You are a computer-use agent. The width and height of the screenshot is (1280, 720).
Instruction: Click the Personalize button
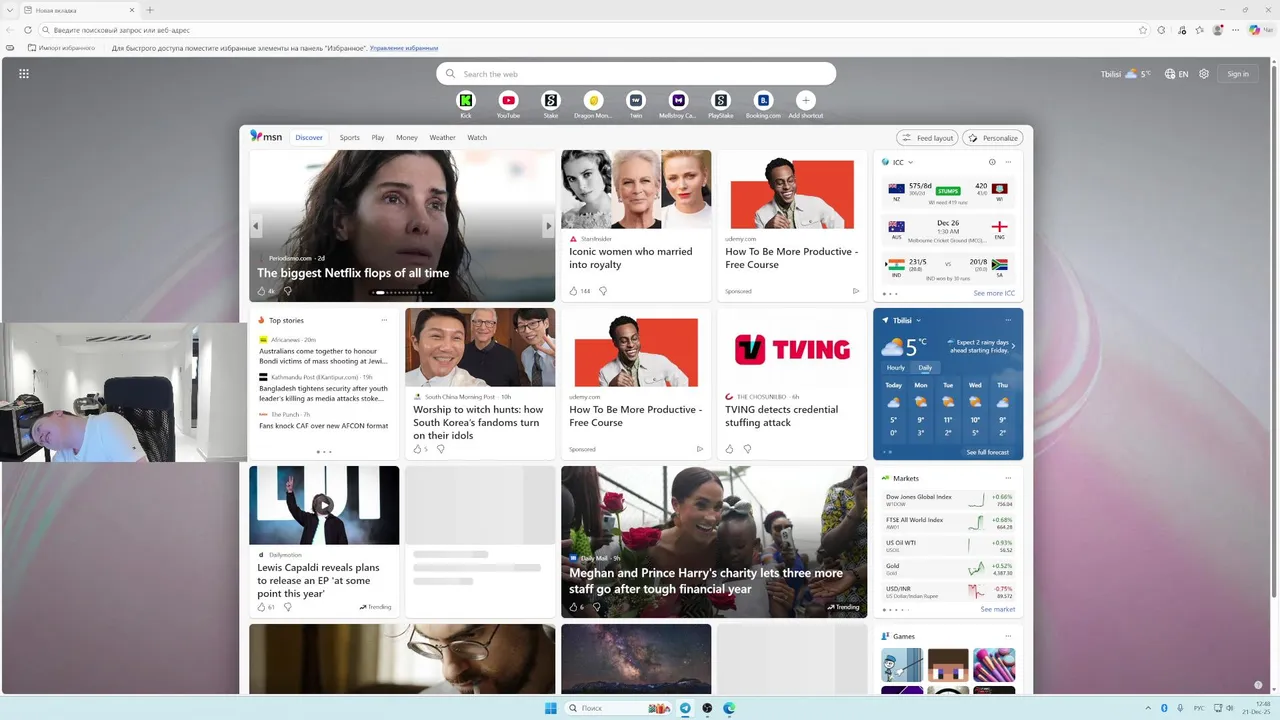click(x=992, y=138)
